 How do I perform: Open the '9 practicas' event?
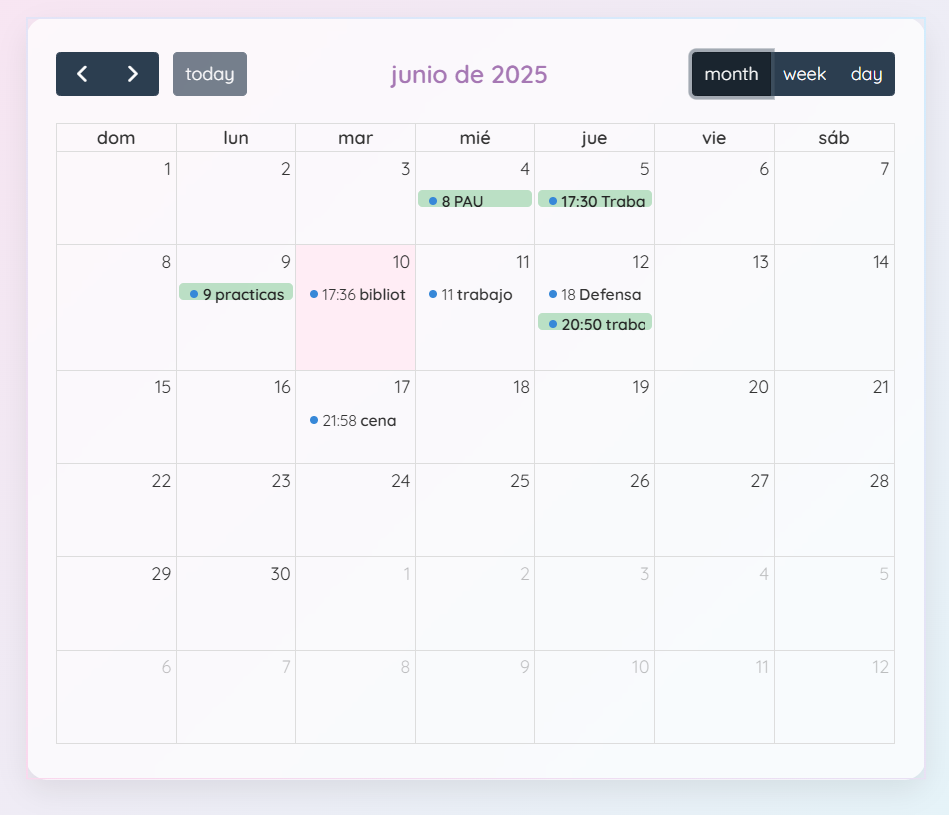click(236, 293)
